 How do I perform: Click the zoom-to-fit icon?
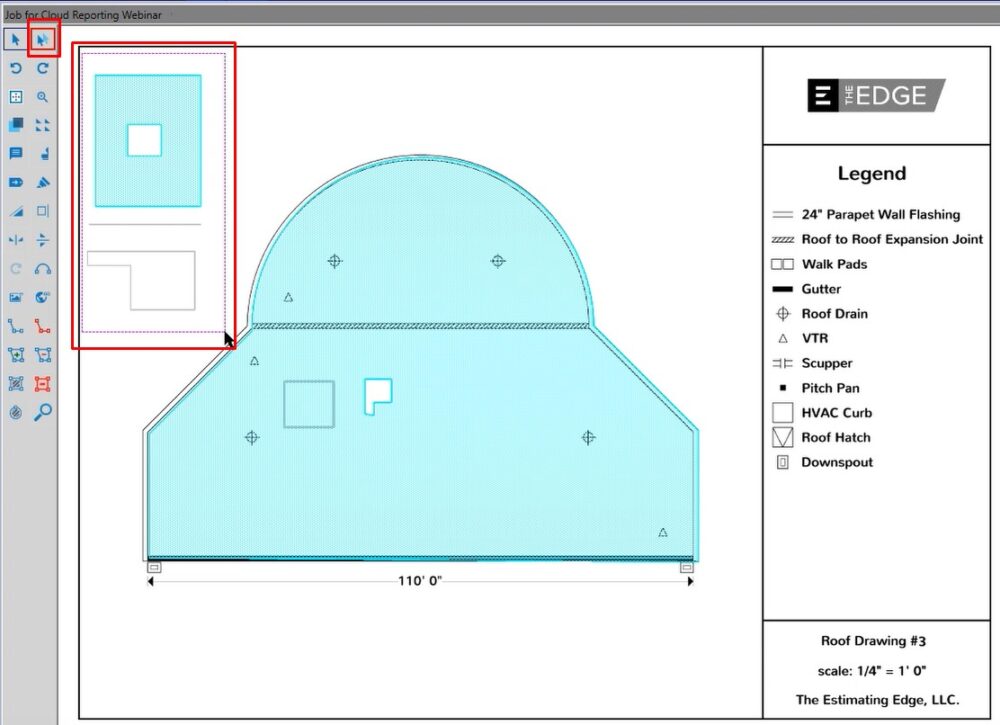point(16,97)
